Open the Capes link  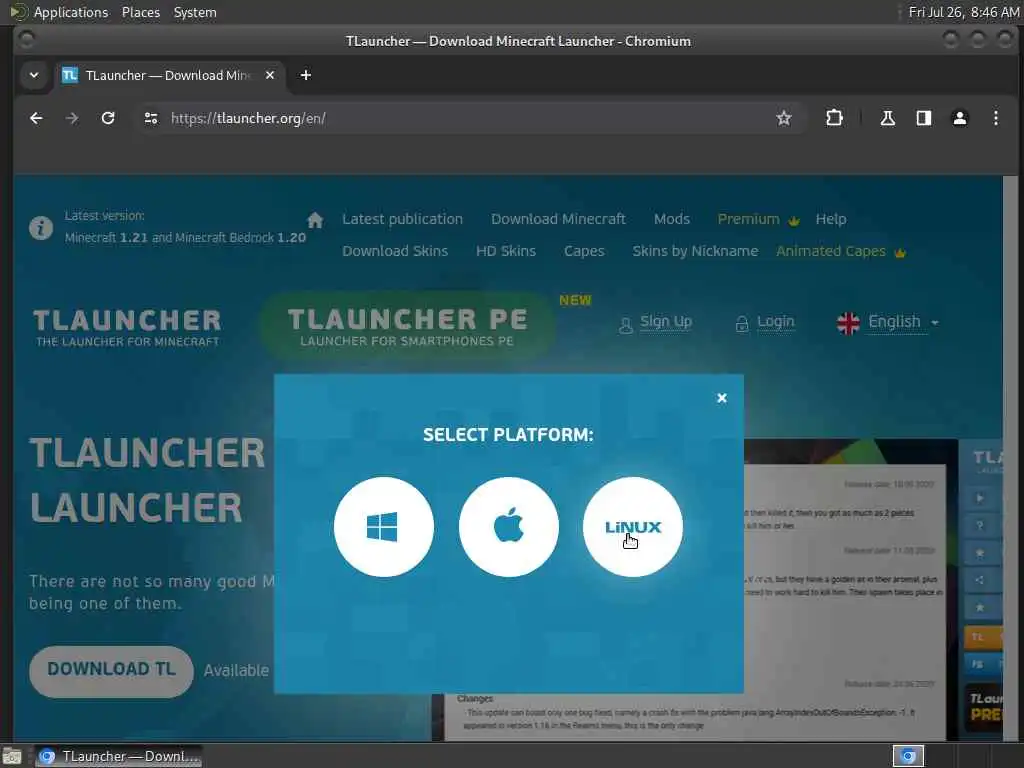(584, 251)
